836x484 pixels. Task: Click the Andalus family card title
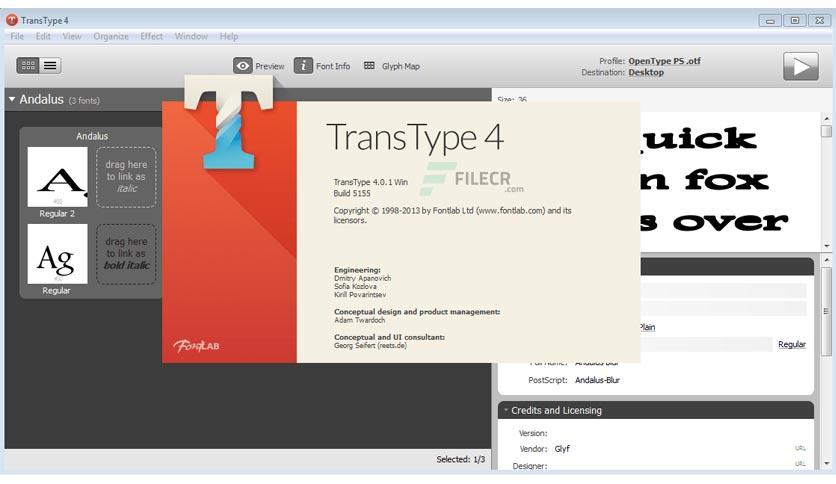coord(92,136)
